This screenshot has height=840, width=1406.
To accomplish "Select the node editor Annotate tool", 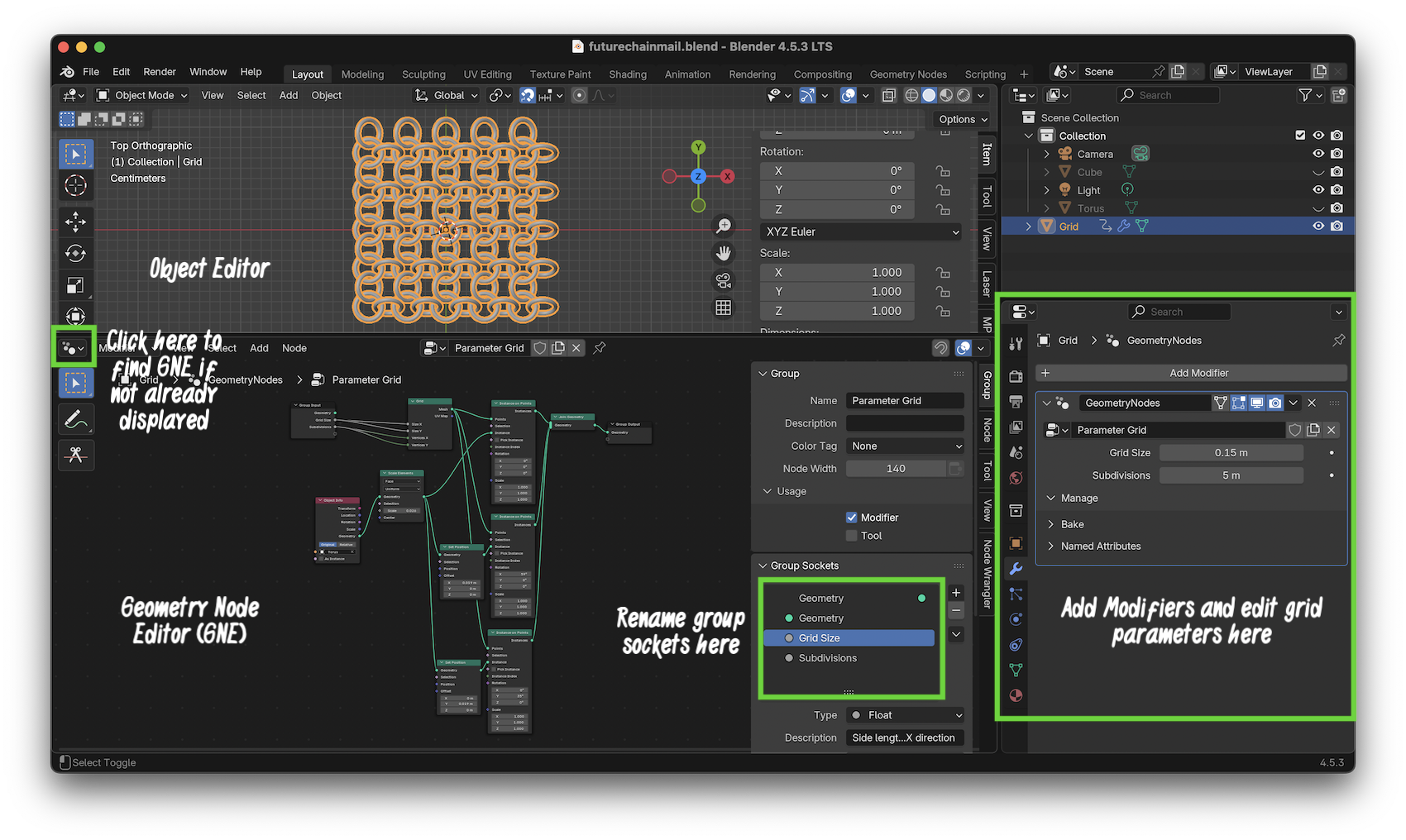I will 75,420.
